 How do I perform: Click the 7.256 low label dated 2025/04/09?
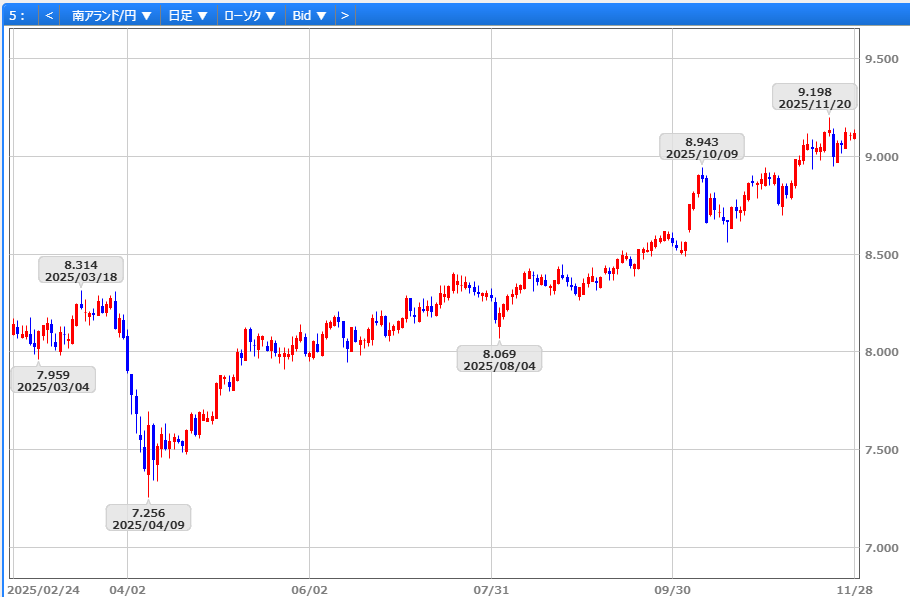coord(148,517)
